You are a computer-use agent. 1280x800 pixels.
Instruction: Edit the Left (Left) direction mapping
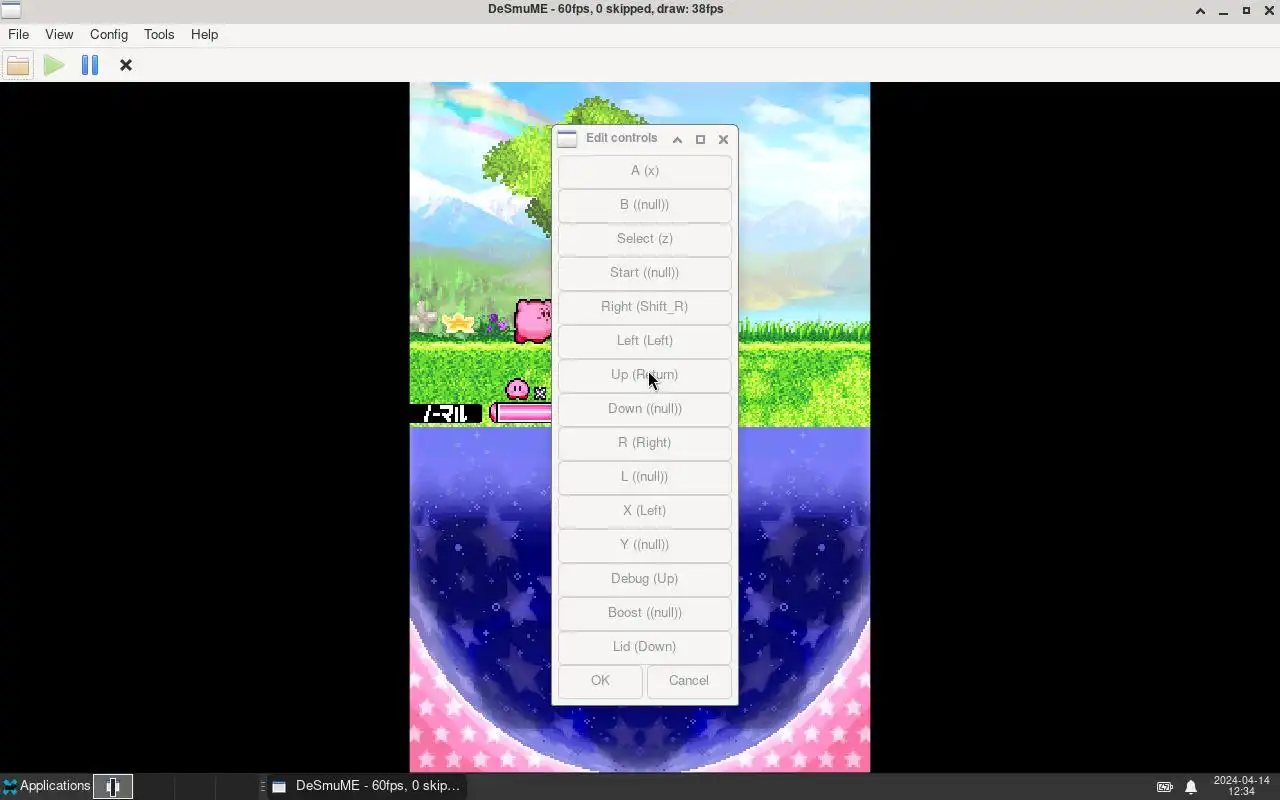[644, 341]
